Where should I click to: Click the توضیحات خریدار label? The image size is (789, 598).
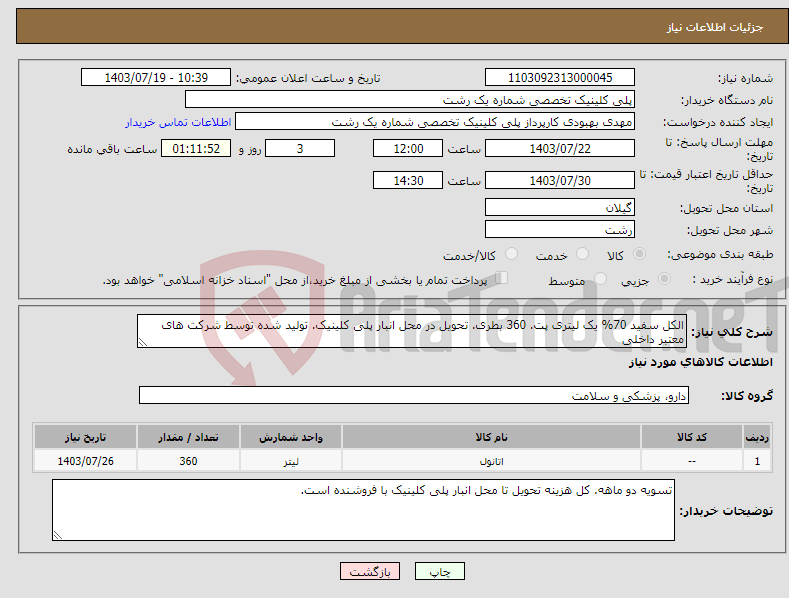point(726,511)
